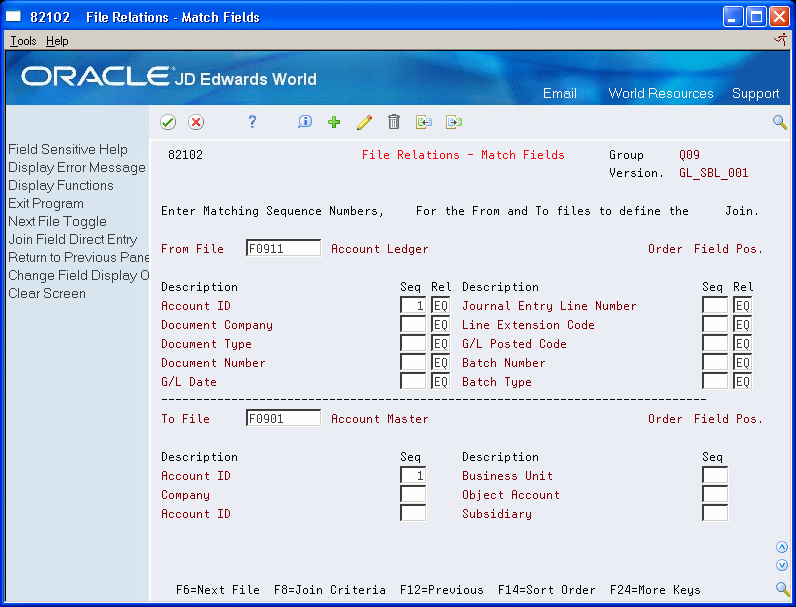Open the blue question mark help icon
The image size is (796, 607).
point(252,122)
